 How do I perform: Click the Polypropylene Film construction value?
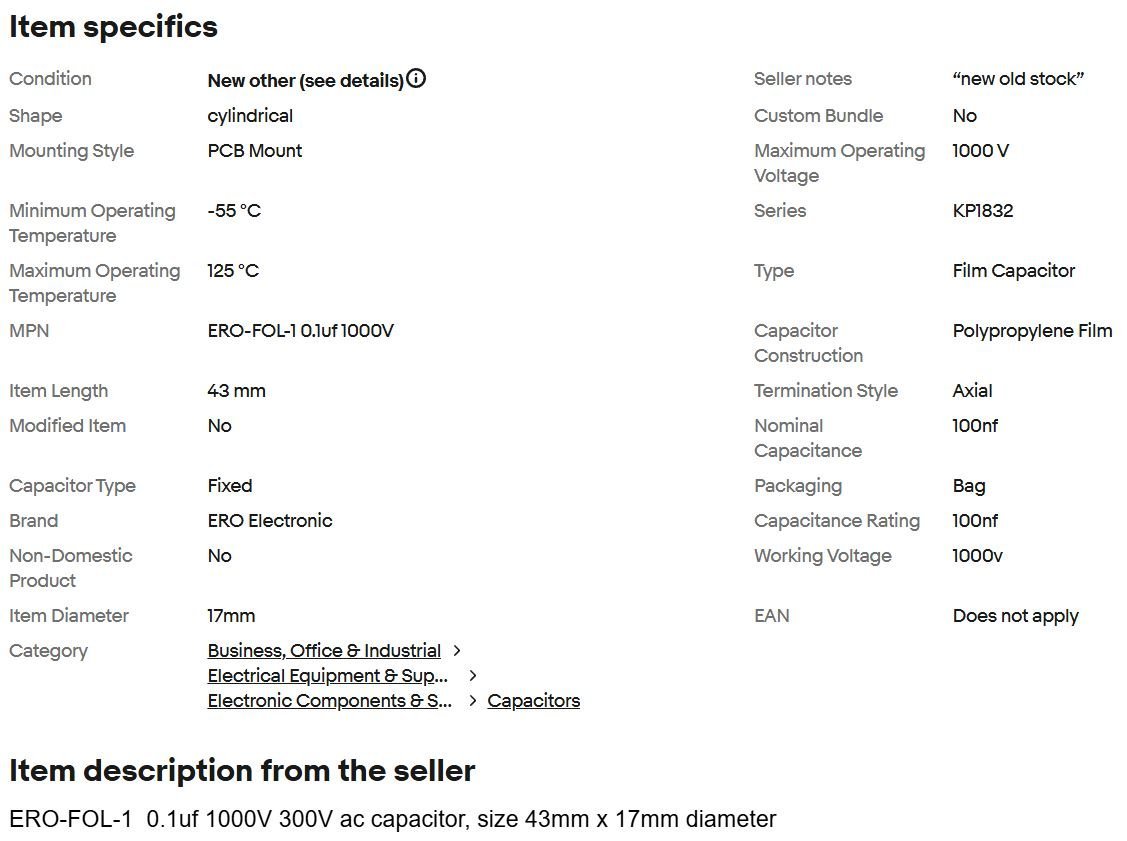(1032, 331)
